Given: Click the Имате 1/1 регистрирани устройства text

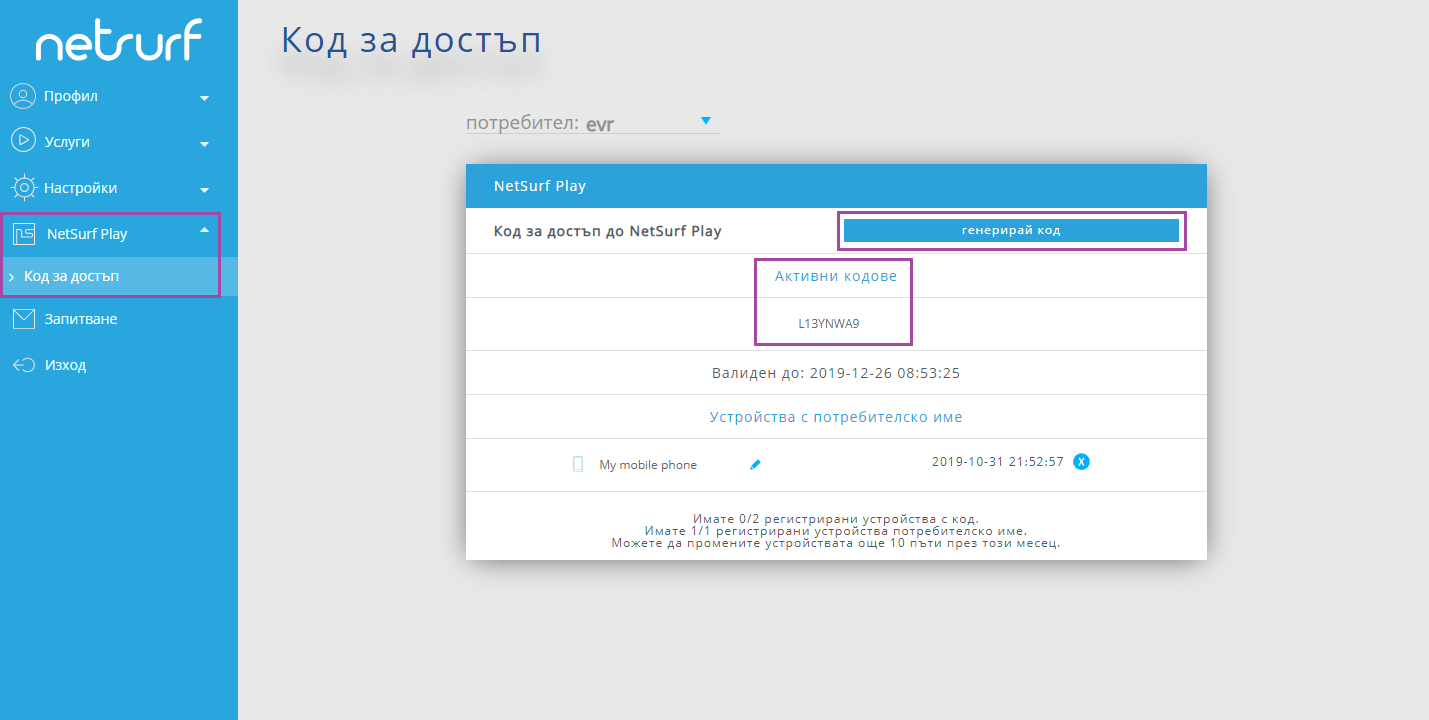Looking at the screenshot, I should [x=836, y=531].
